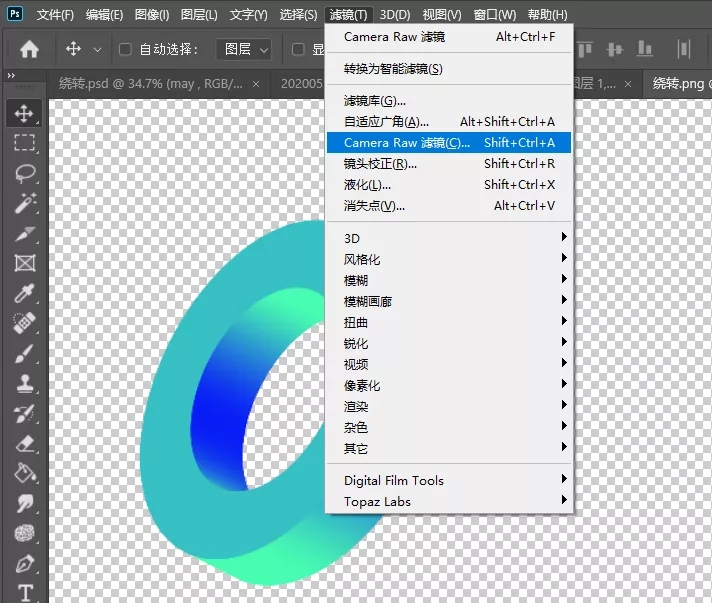Enable the 自动选择 checkbox
The width and height of the screenshot is (712, 603).
(x=125, y=49)
